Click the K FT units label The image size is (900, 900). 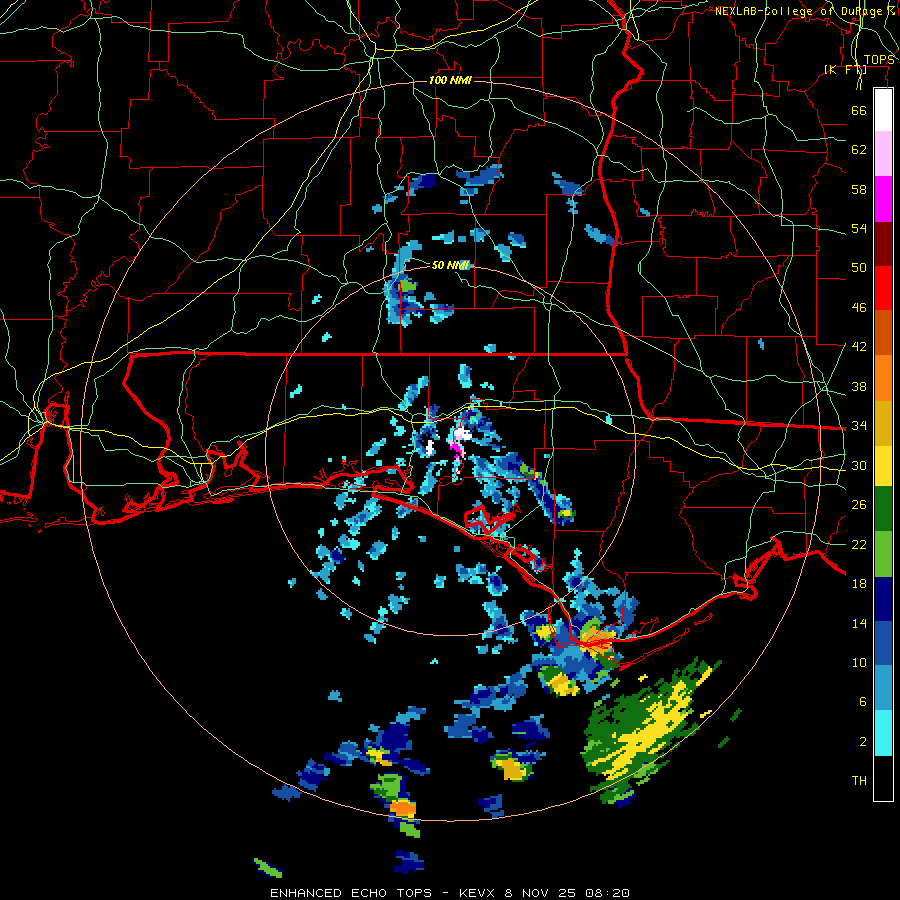click(x=845, y=70)
